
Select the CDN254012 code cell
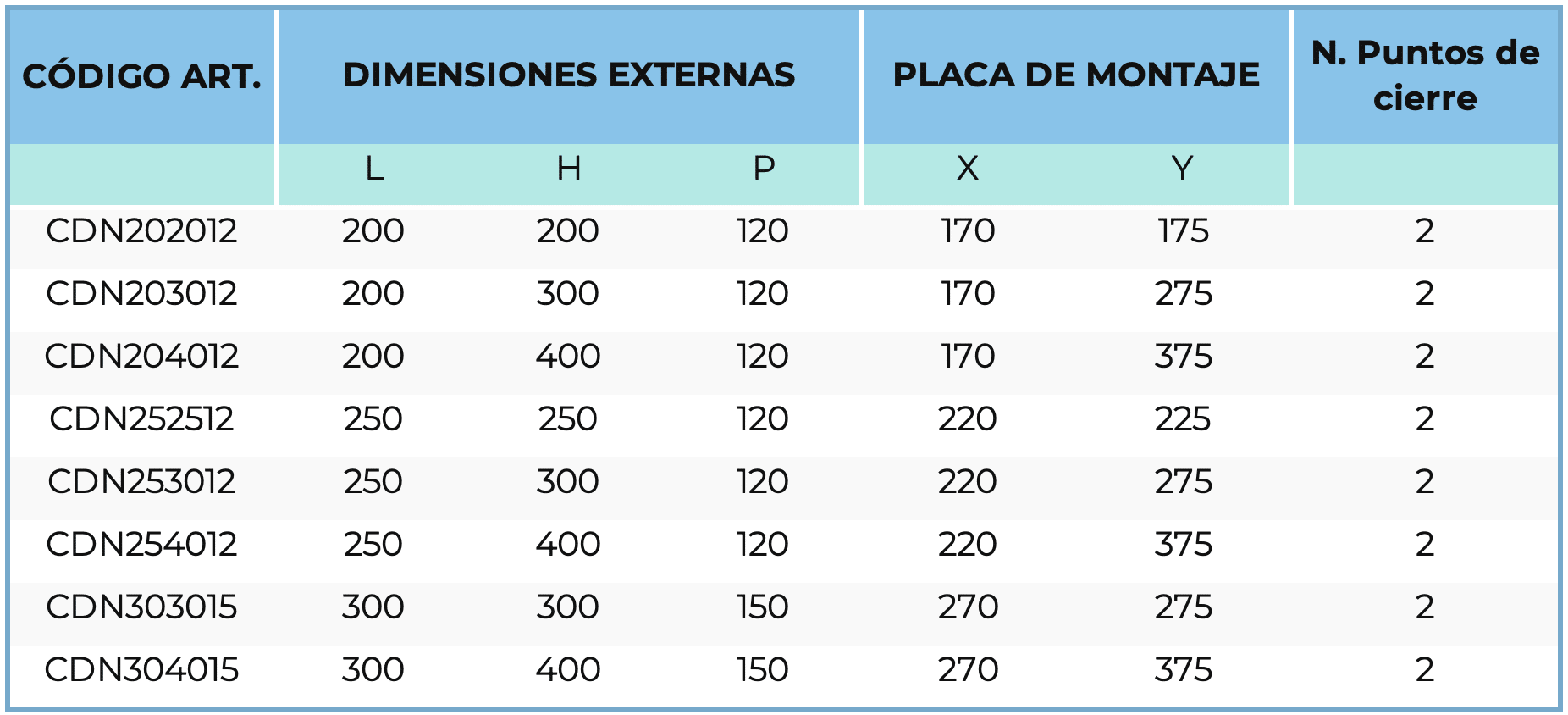pos(141,545)
